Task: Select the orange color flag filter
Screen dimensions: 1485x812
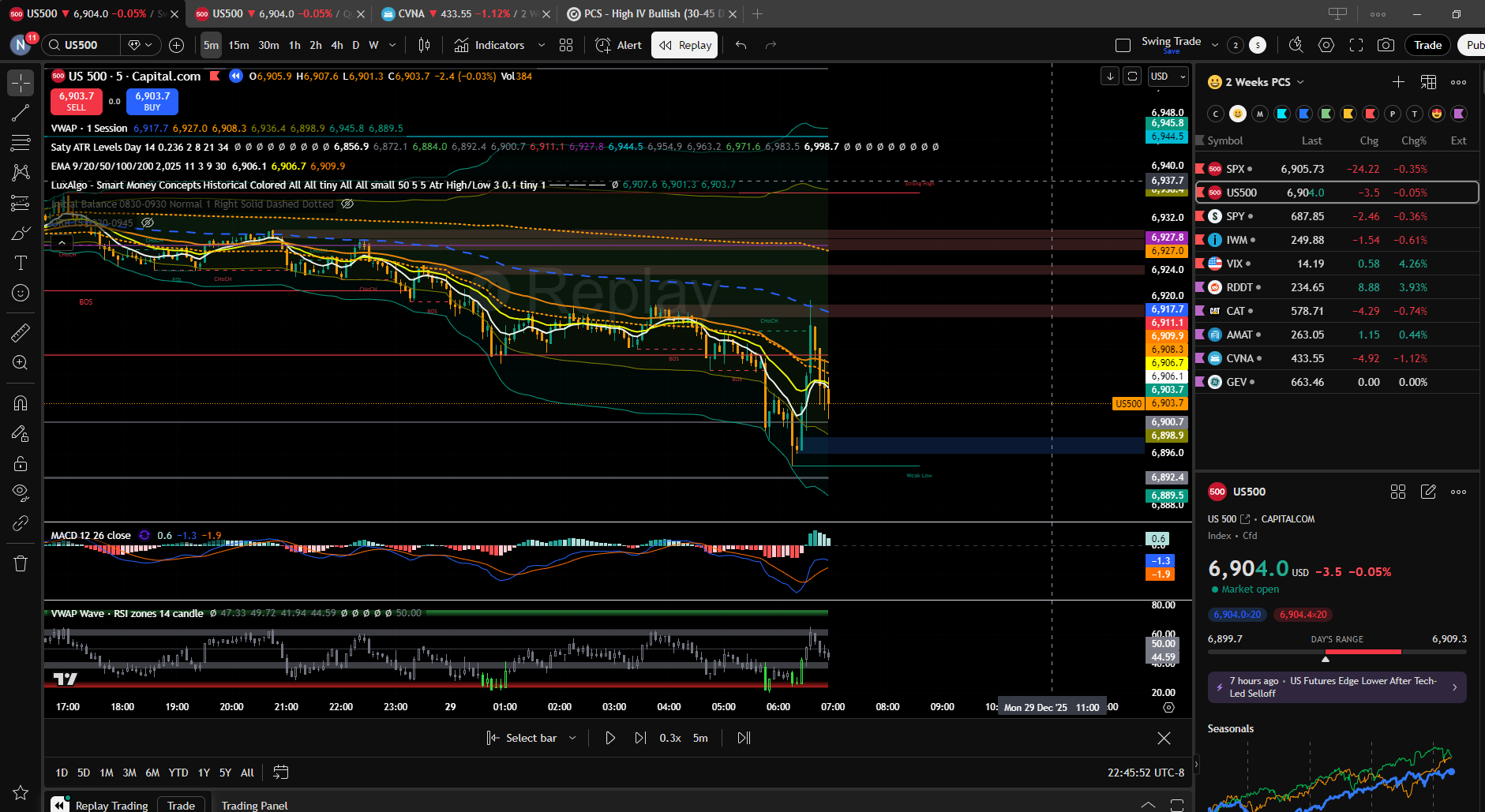Action: [1348, 114]
